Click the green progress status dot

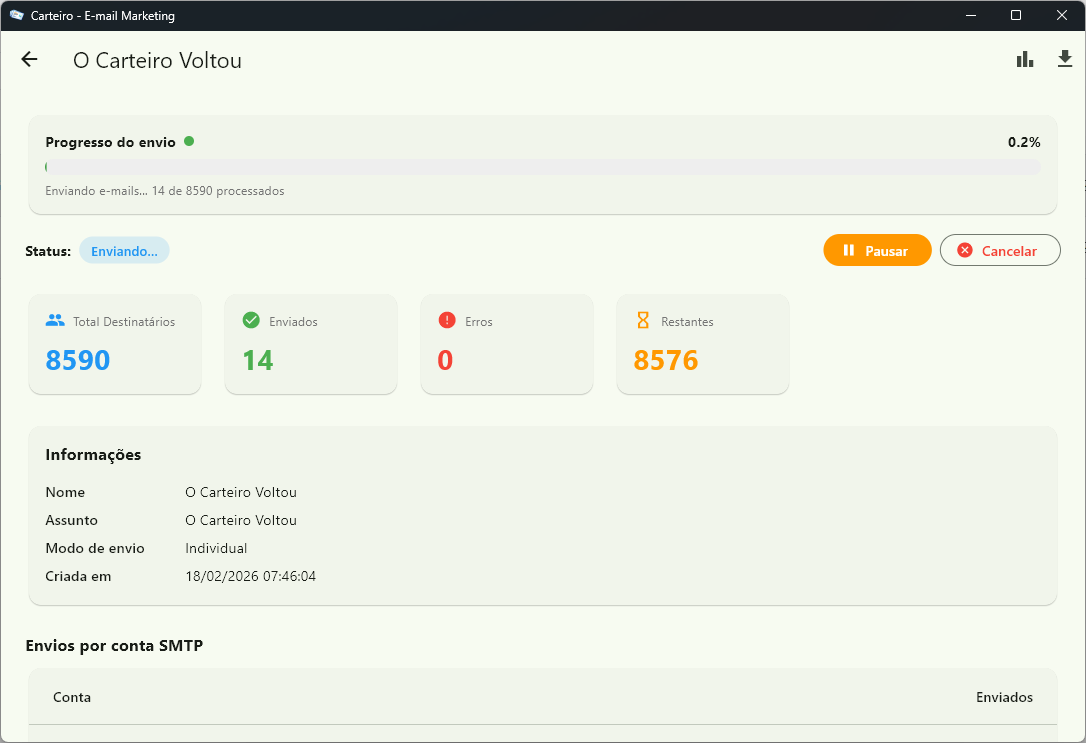click(x=189, y=142)
